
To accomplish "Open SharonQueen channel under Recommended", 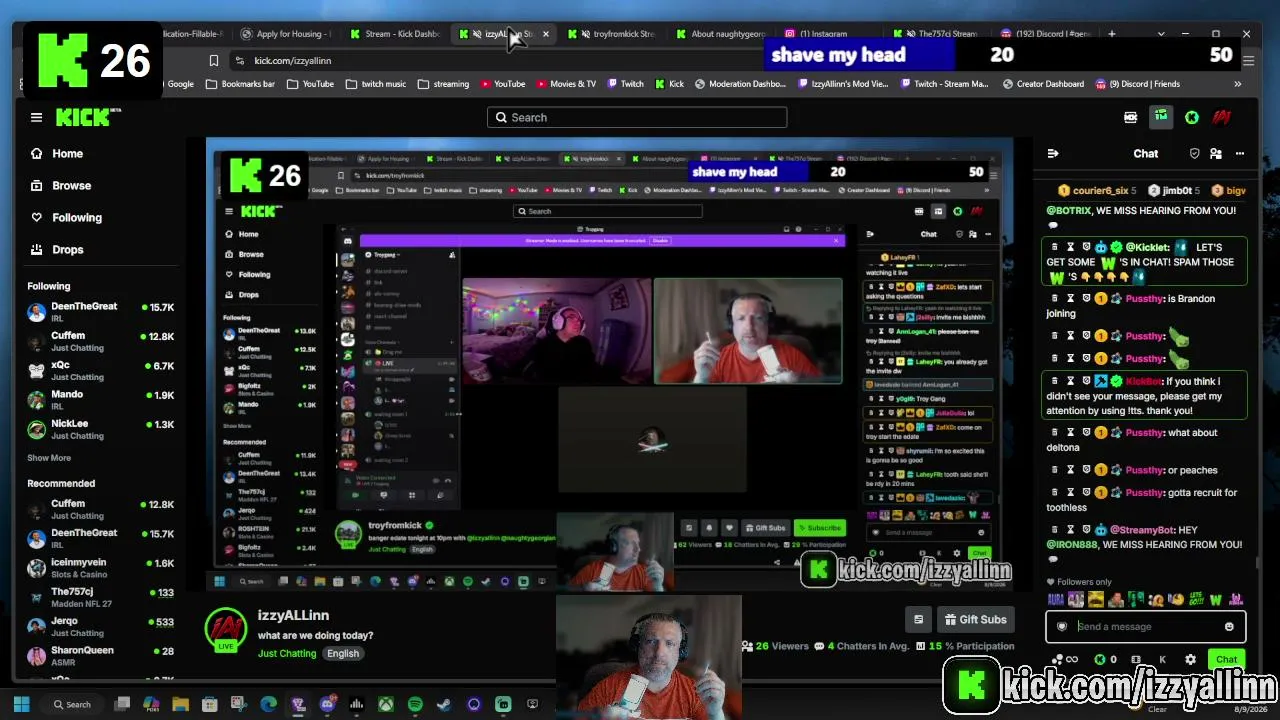I will click(100, 655).
